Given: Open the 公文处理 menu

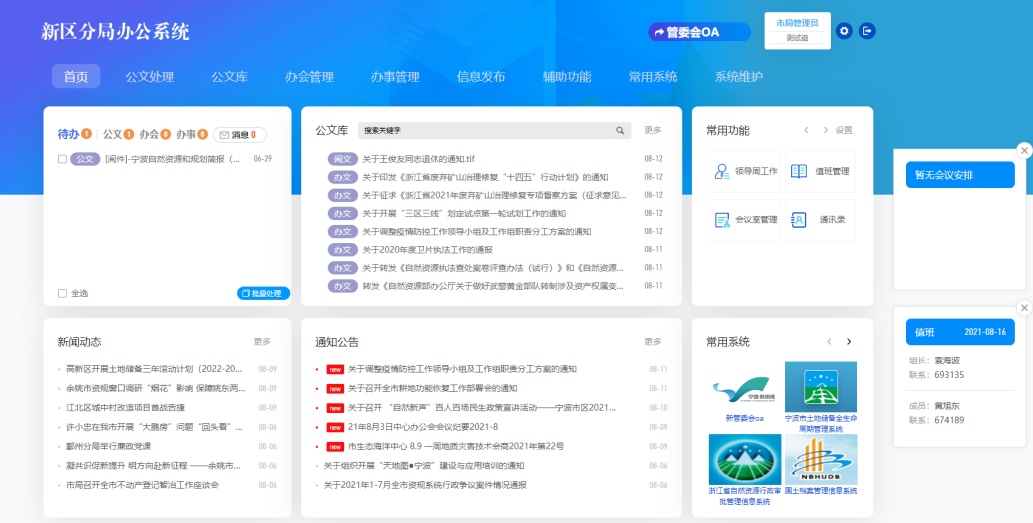Looking at the screenshot, I should pos(149,77).
